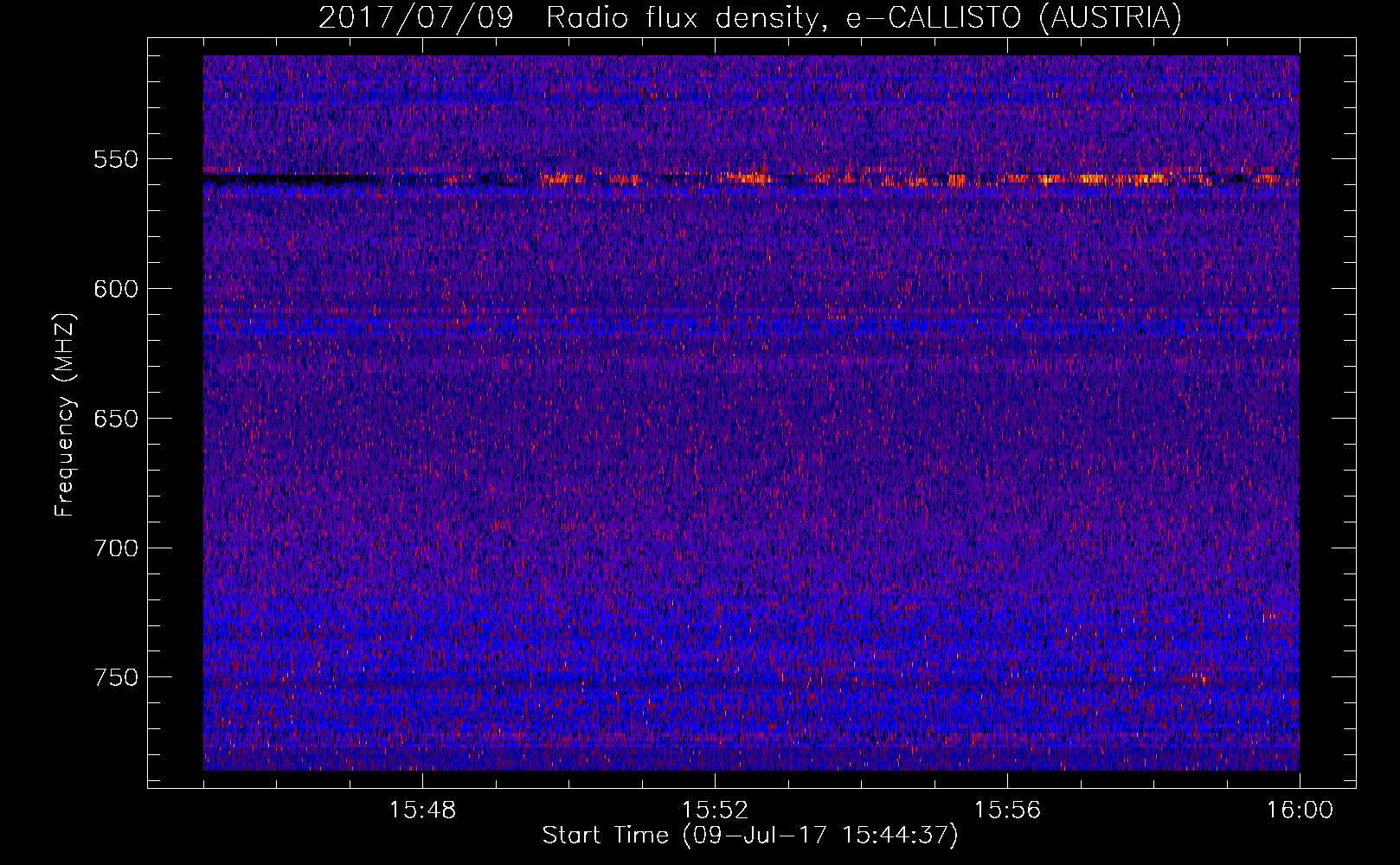Click the Frequency (MHZ) axis label

pyautogui.click(x=65, y=414)
